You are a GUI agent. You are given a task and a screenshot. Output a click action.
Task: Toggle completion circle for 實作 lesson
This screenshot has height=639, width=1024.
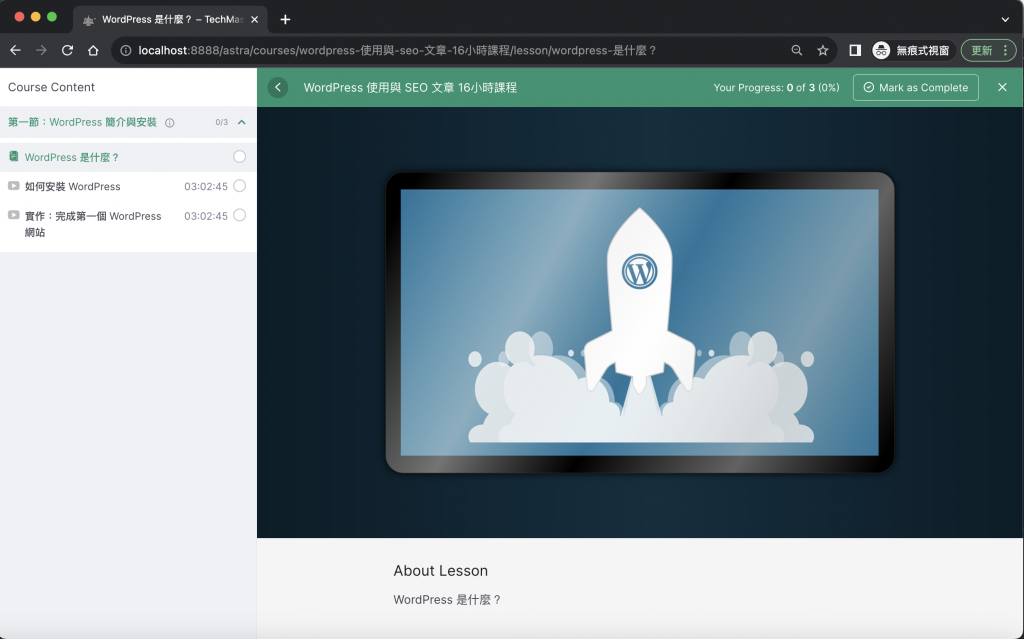coord(240,216)
